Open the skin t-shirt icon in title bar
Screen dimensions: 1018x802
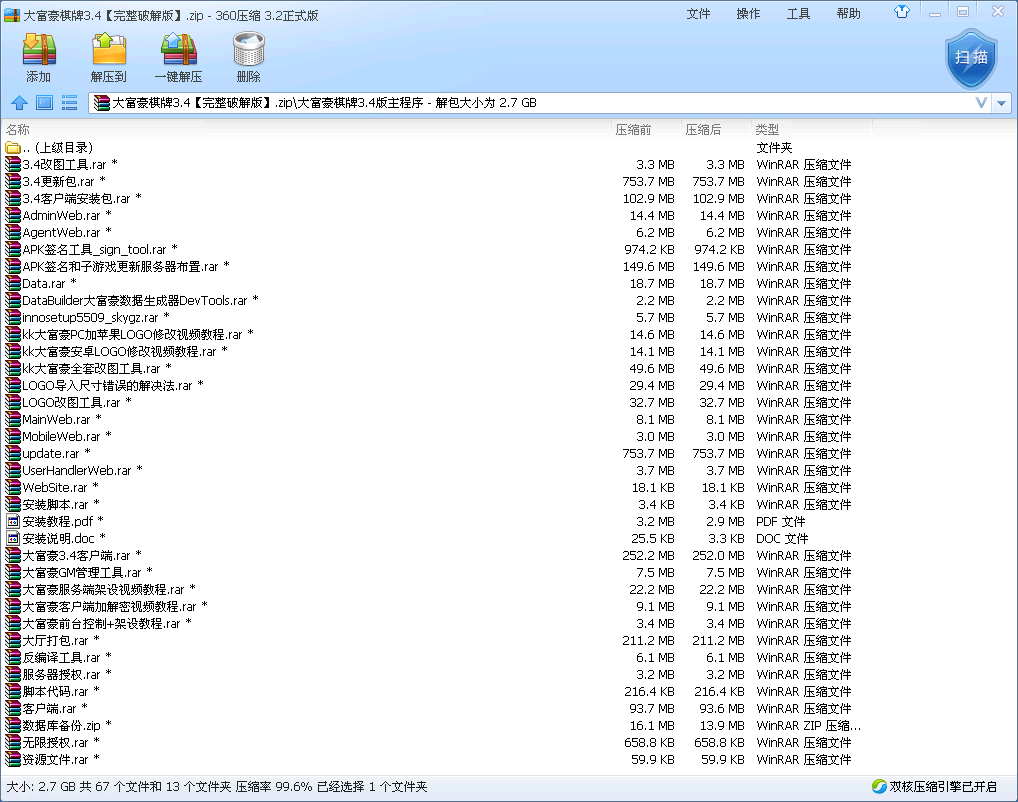coord(903,13)
